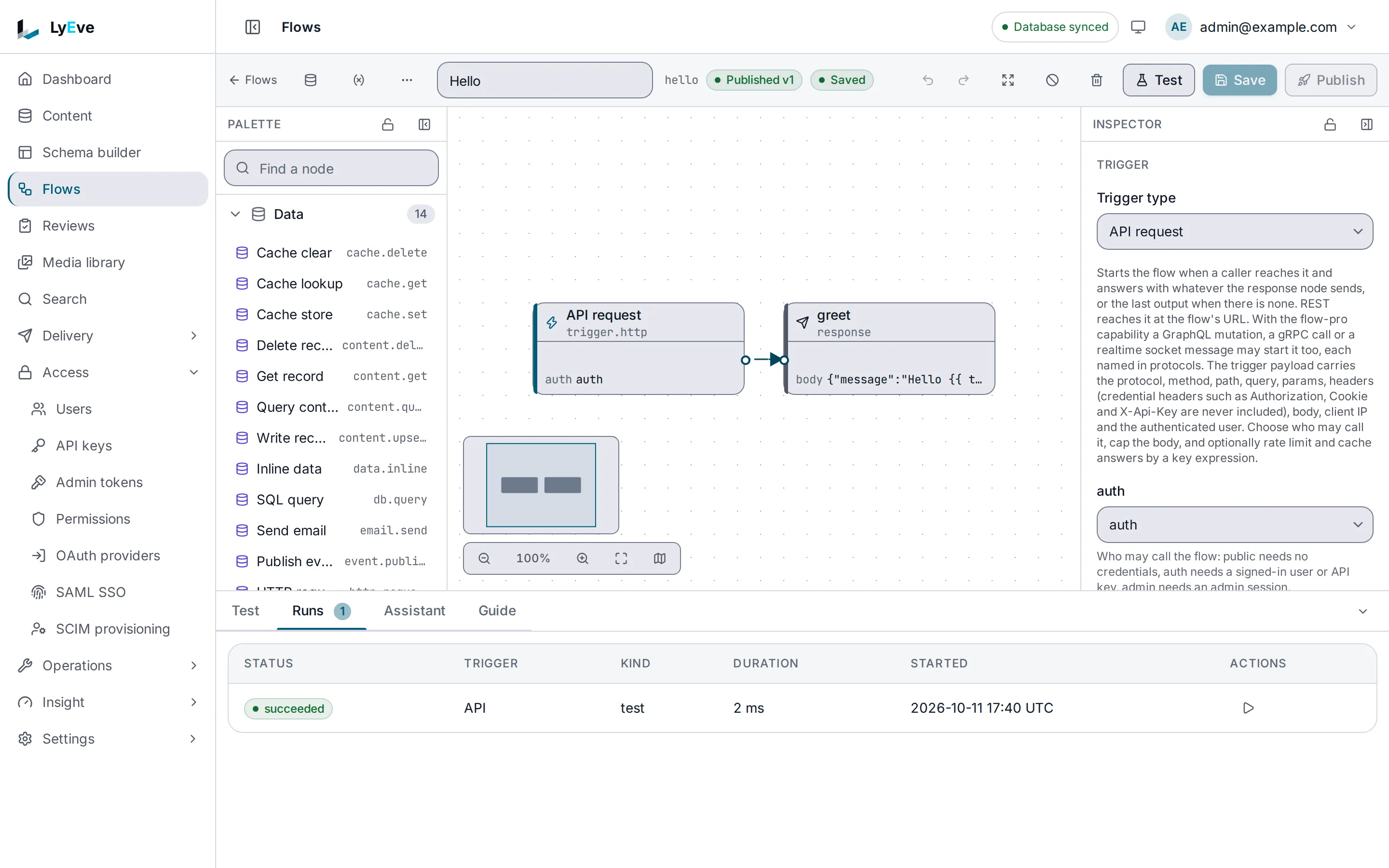Open Media library in the sidebar
The image size is (1389, 868).
(x=108, y=262)
